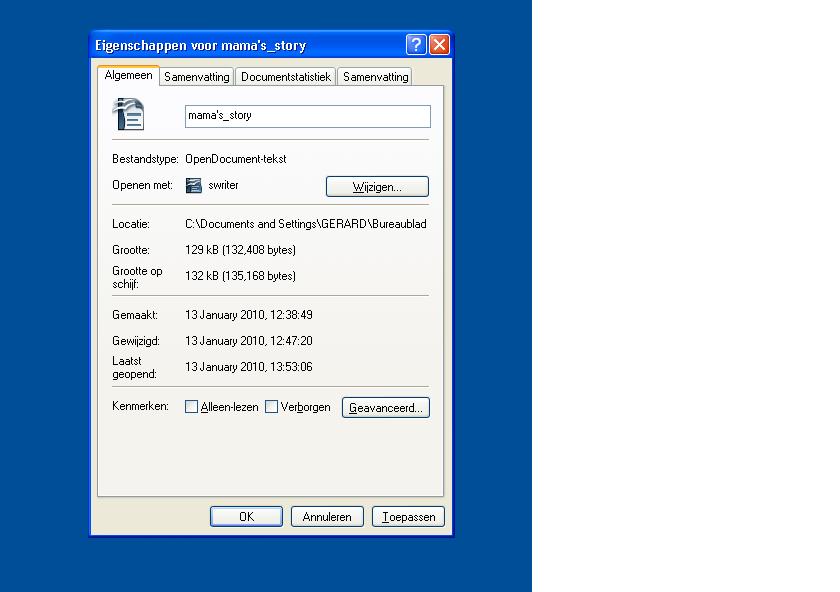Click the Toepassen button
The height and width of the screenshot is (592, 840).
[x=408, y=517]
